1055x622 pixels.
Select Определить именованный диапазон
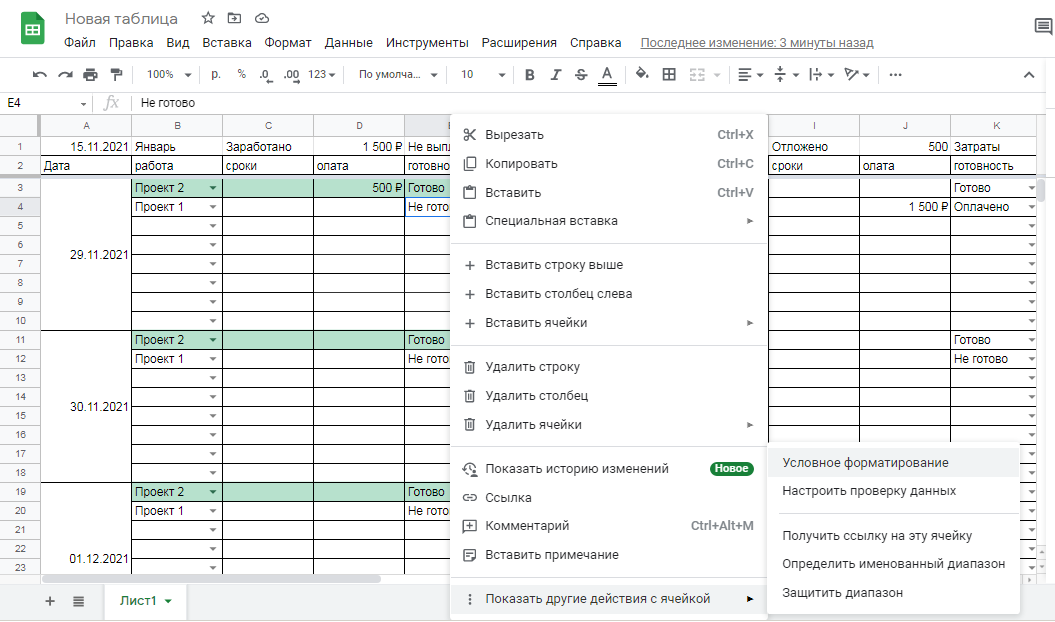[893, 564]
